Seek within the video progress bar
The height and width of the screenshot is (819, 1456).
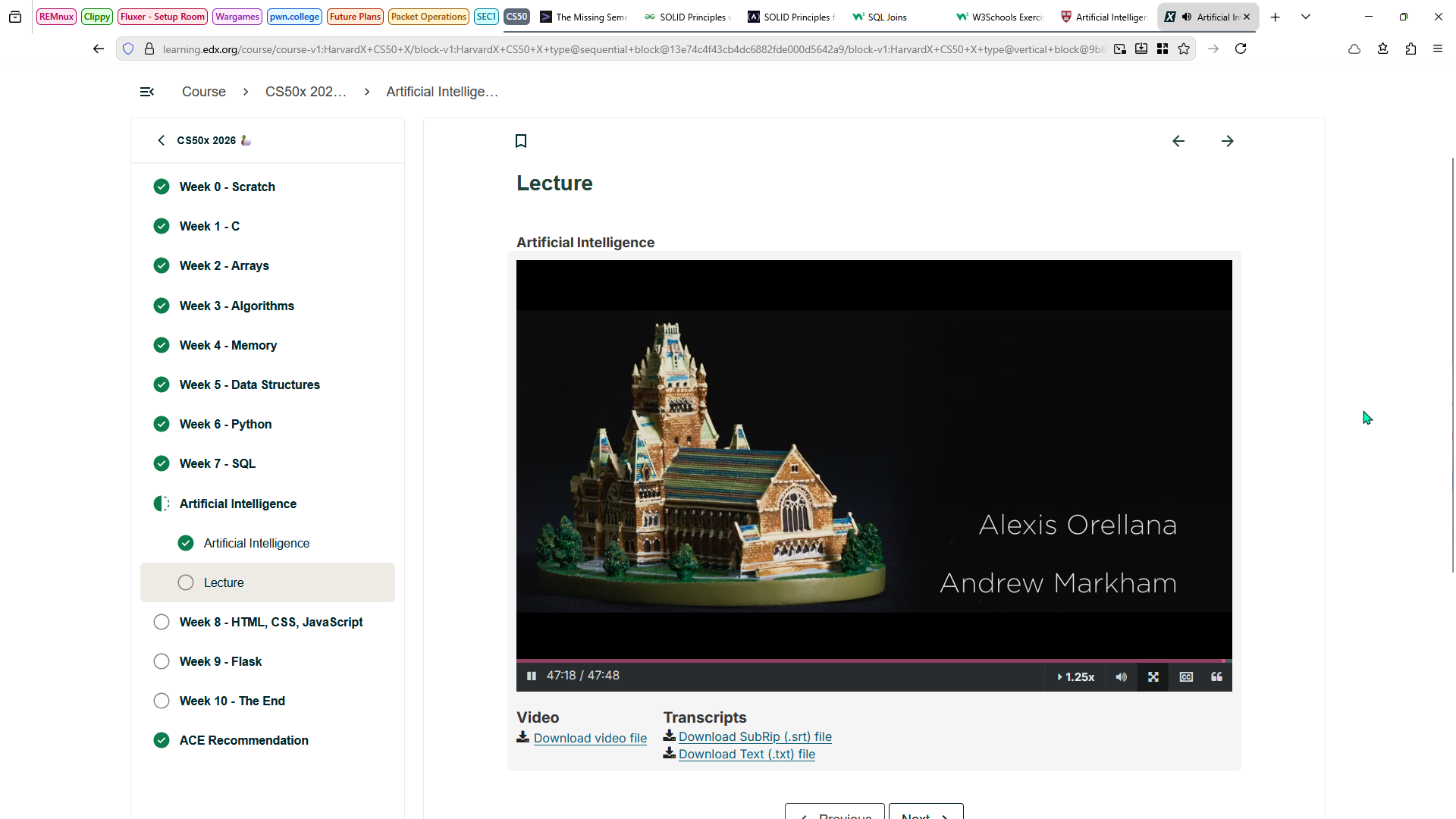tap(872, 661)
